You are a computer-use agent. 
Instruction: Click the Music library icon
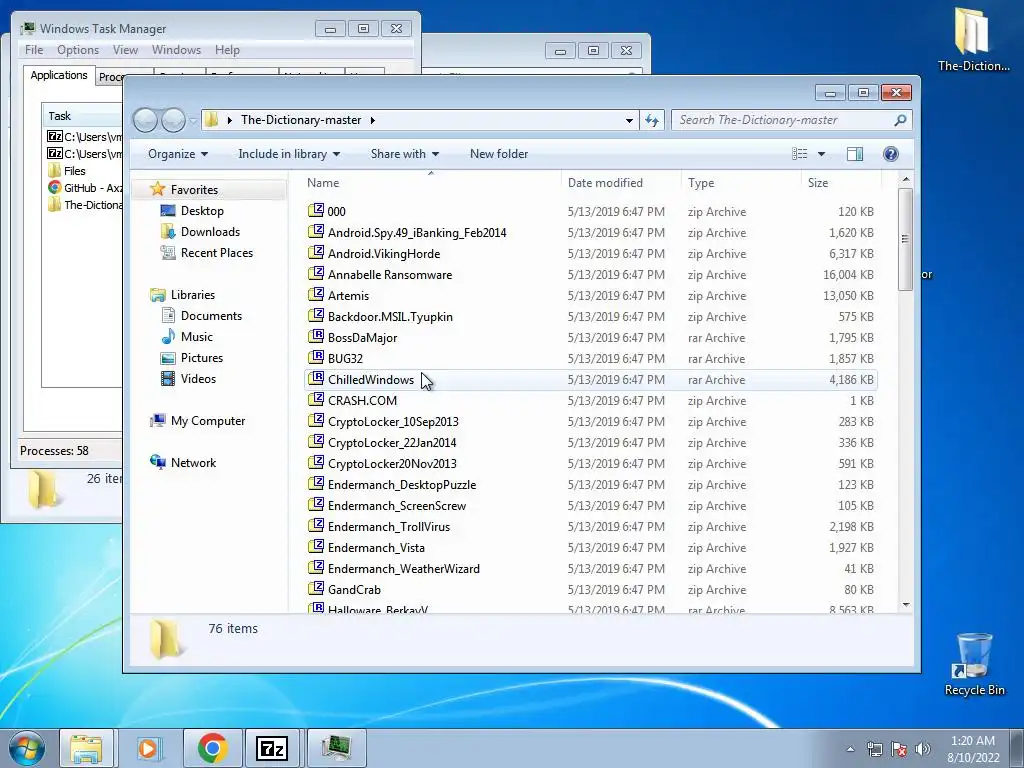coord(168,336)
